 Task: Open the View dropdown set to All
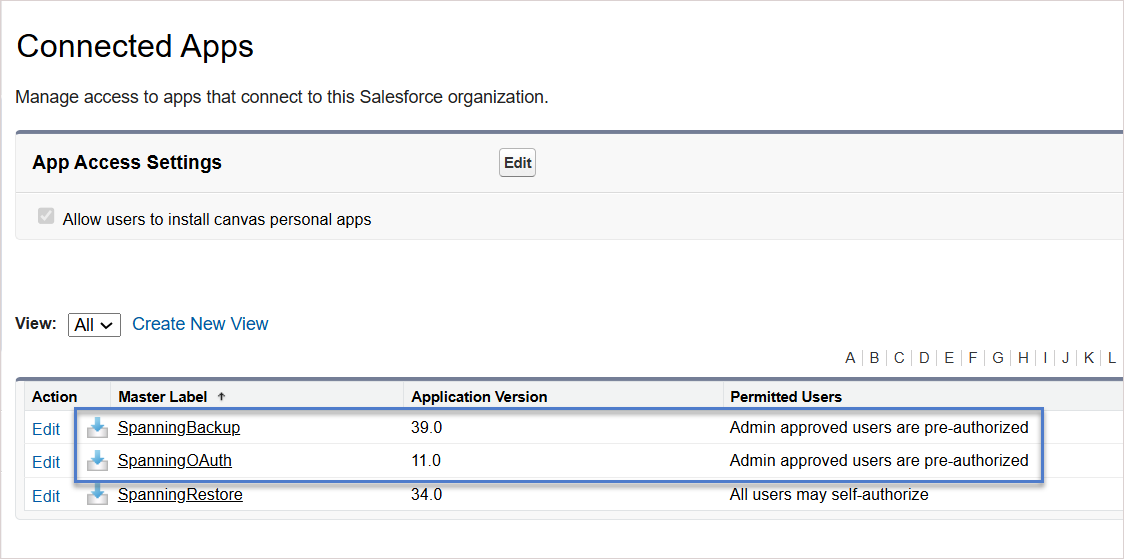(x=95, y=325)
